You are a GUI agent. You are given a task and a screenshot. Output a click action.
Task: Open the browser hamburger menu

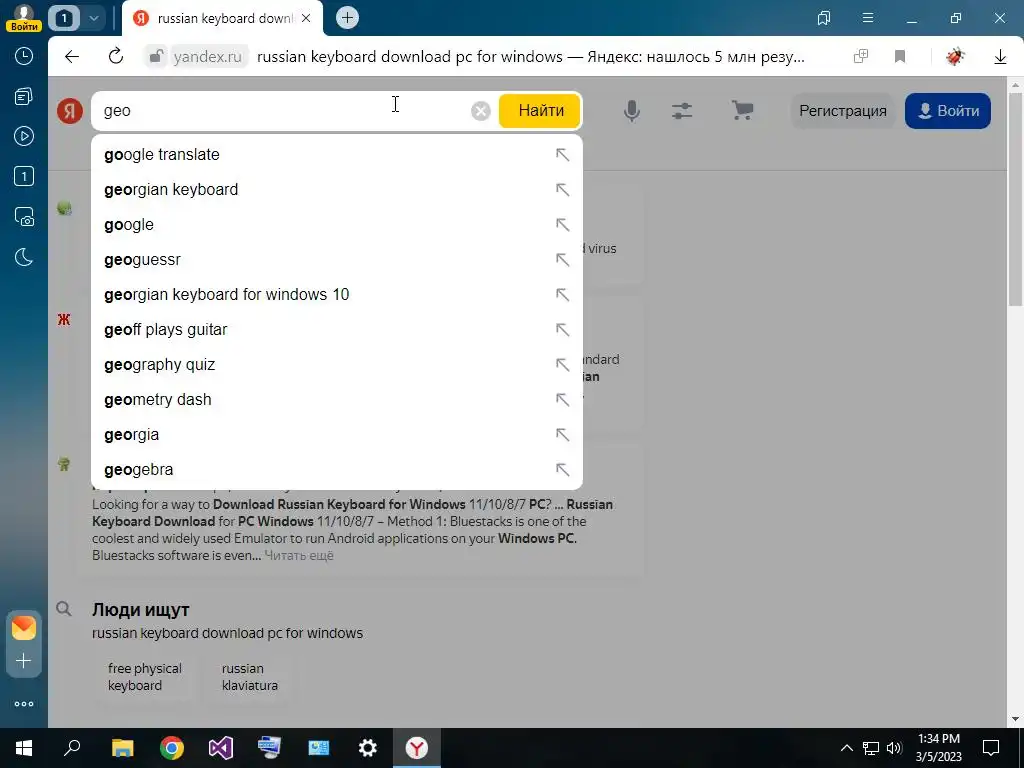coord(867,18)
